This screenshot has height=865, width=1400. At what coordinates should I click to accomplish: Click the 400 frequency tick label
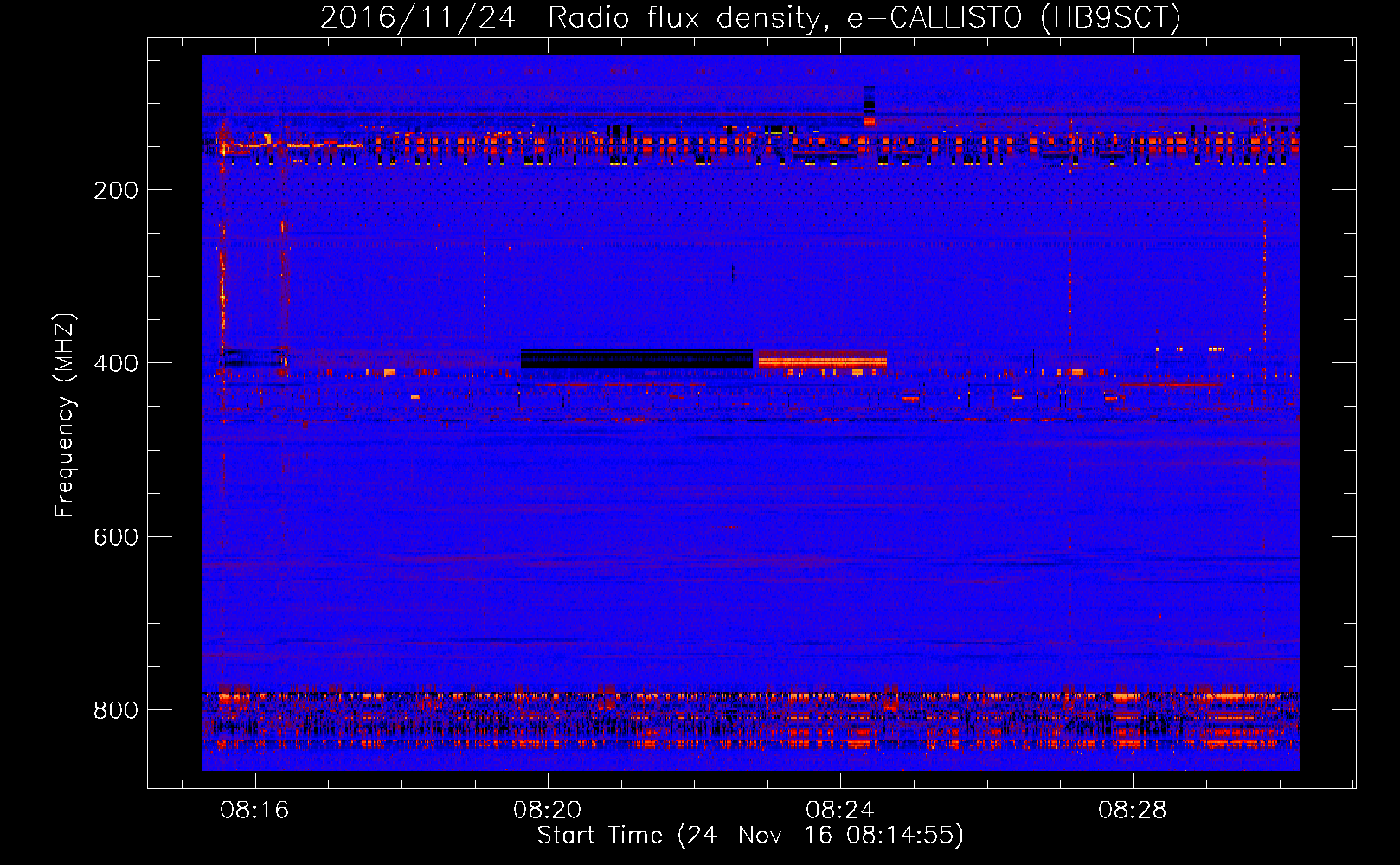(116, 363)
